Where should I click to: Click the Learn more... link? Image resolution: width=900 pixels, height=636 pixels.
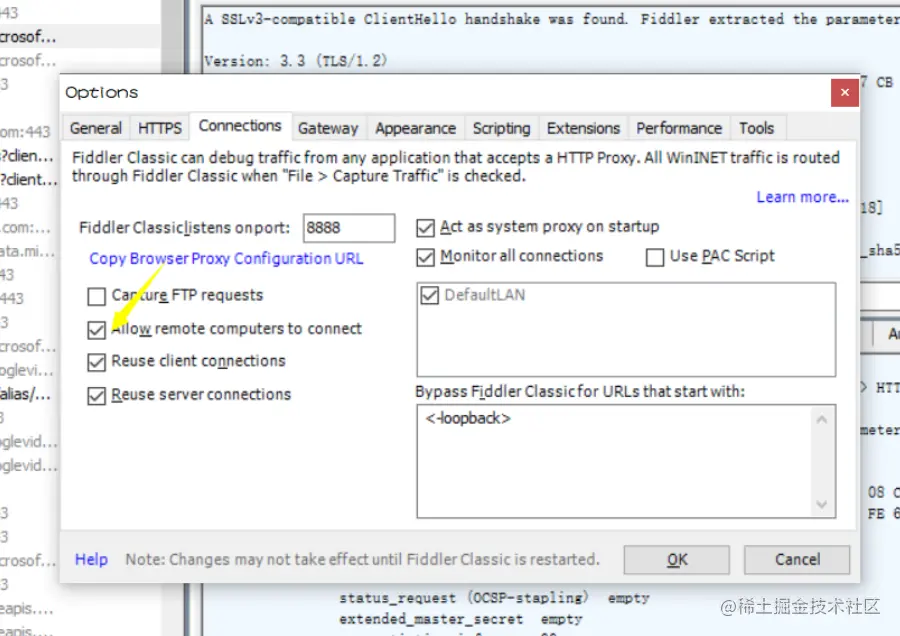coord(802,197)
